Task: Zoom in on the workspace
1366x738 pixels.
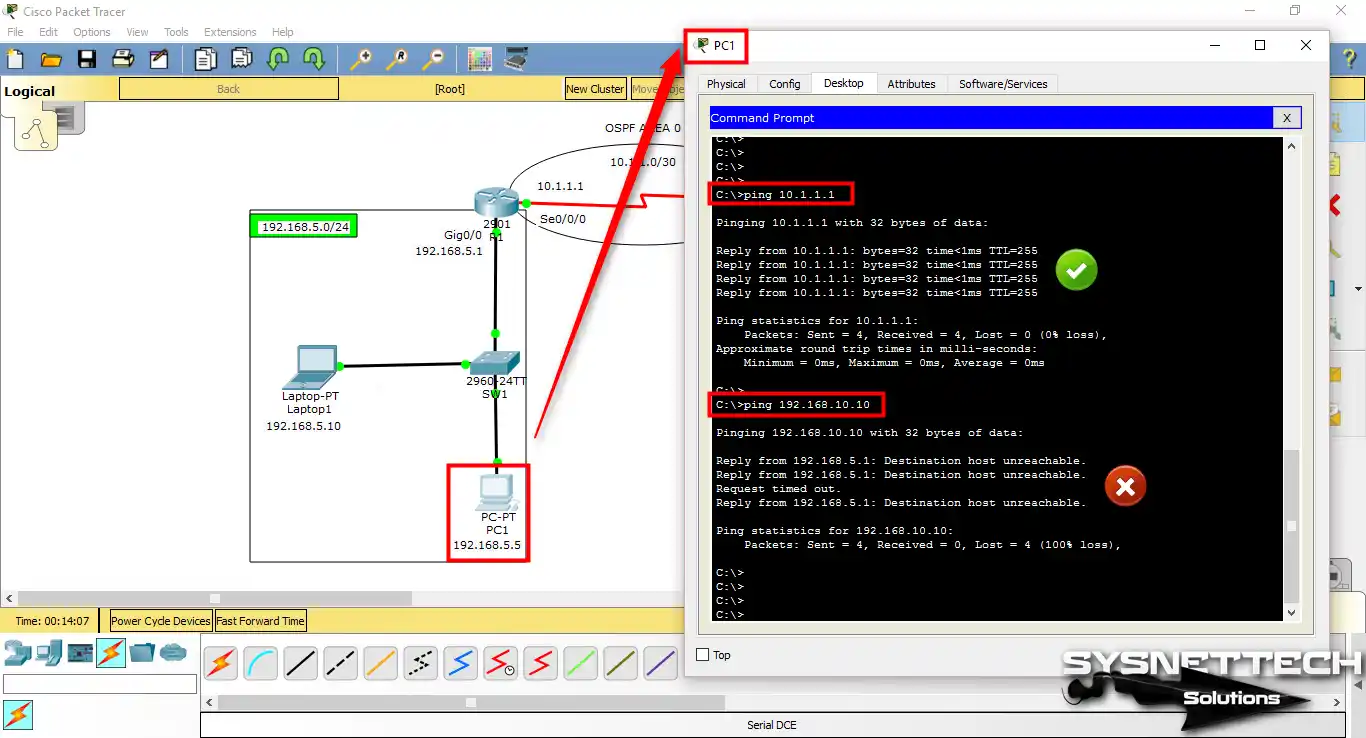Action: click(360, 59)
